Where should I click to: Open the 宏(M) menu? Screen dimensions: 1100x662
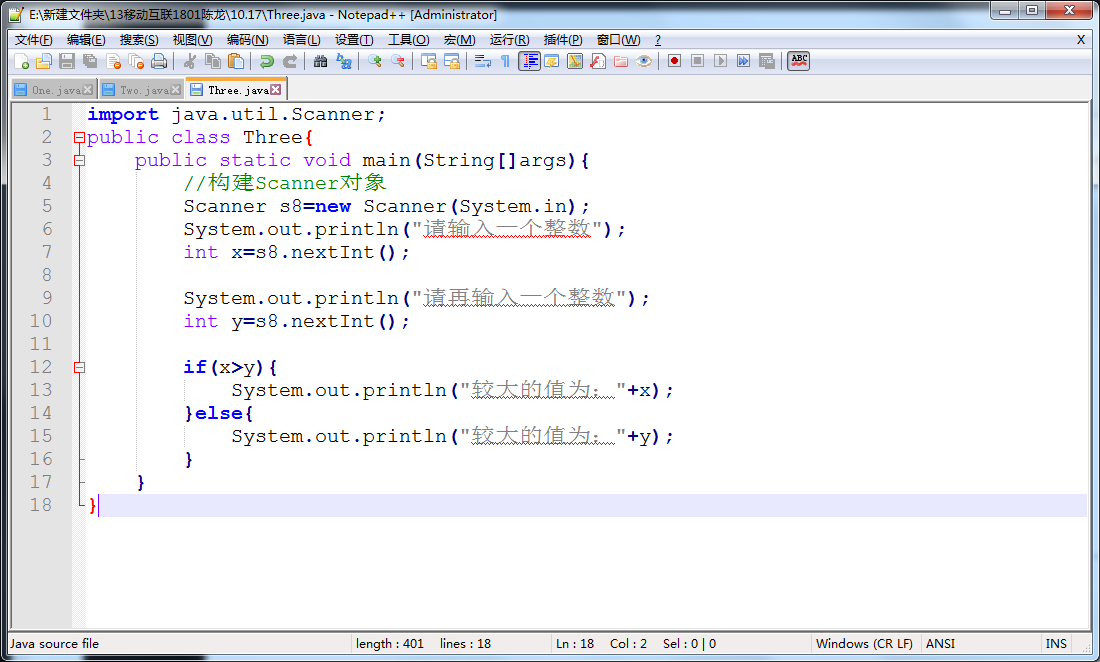[460, 40]
